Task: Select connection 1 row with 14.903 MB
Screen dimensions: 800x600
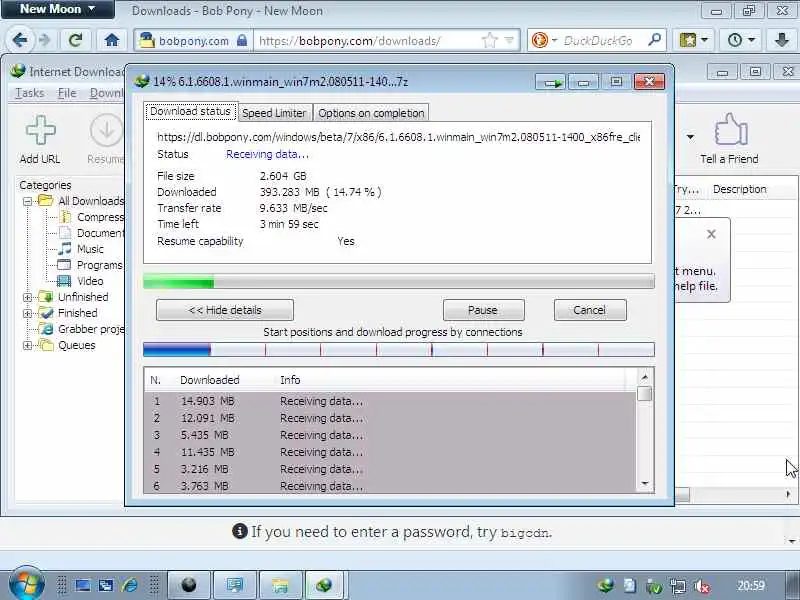Action: click(390, 401)
